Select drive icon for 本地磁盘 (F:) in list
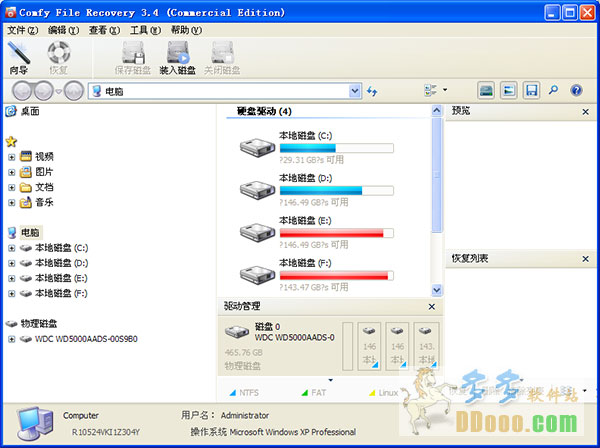600x448 pixels. coord(258,275)
